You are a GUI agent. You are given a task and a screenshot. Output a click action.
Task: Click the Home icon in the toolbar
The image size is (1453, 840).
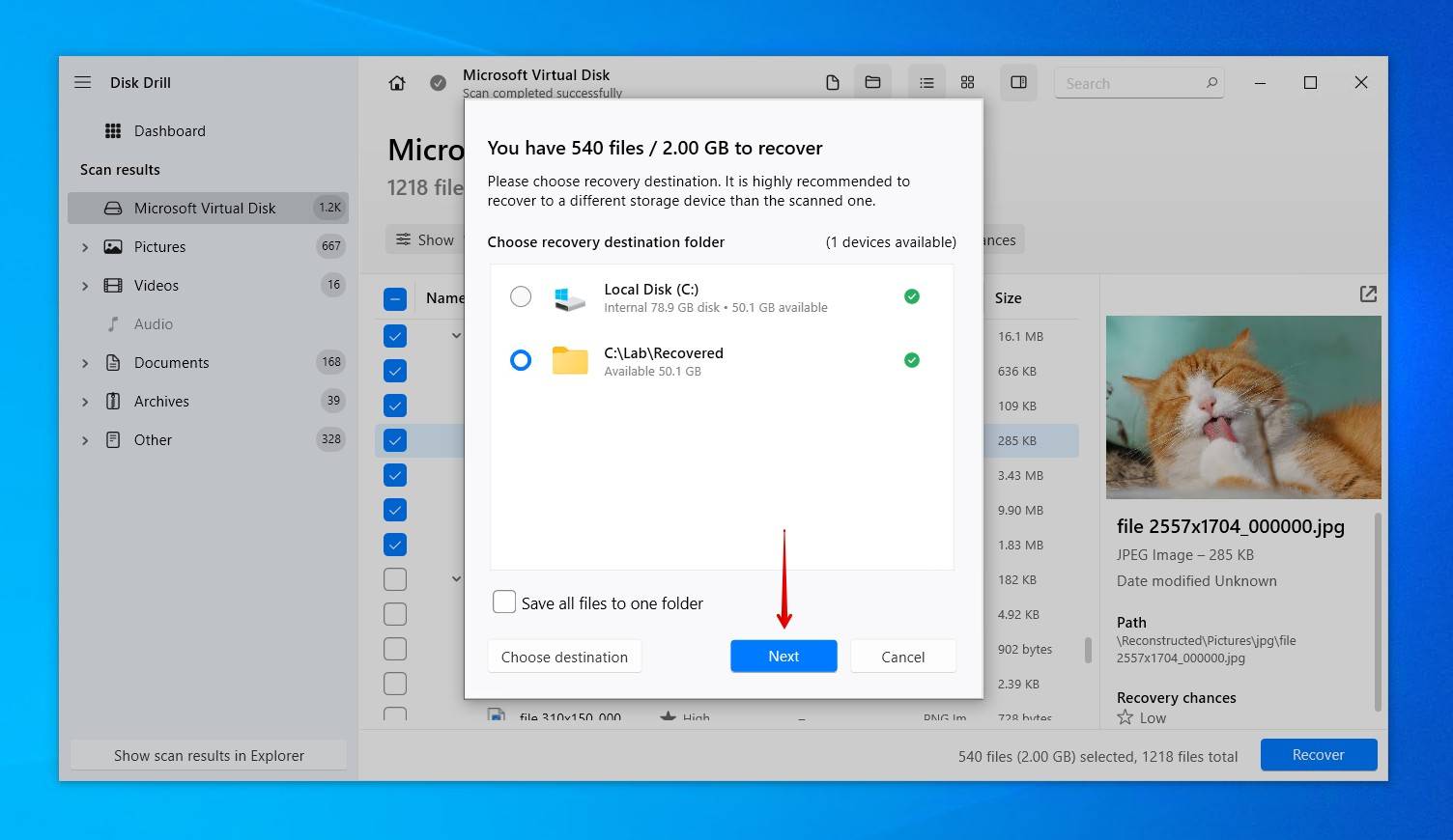[x=397, y=83]
